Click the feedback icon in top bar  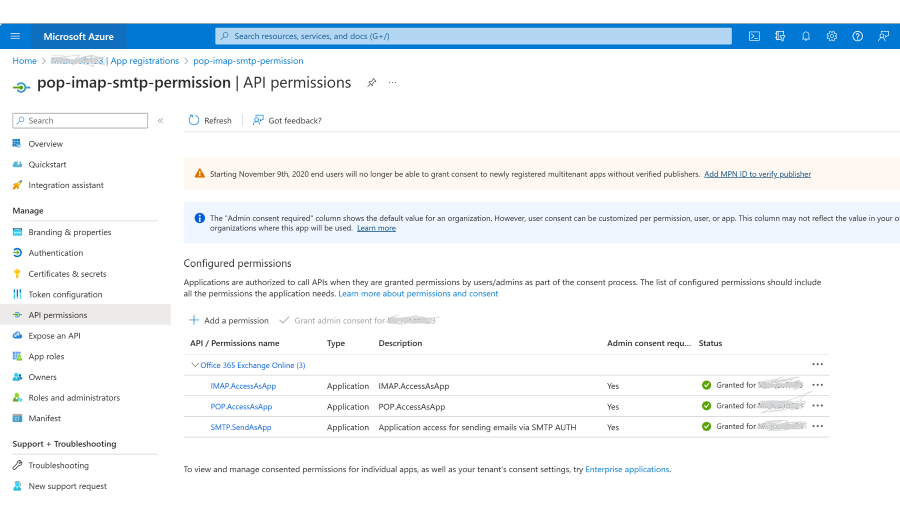[x=884, y=36]
